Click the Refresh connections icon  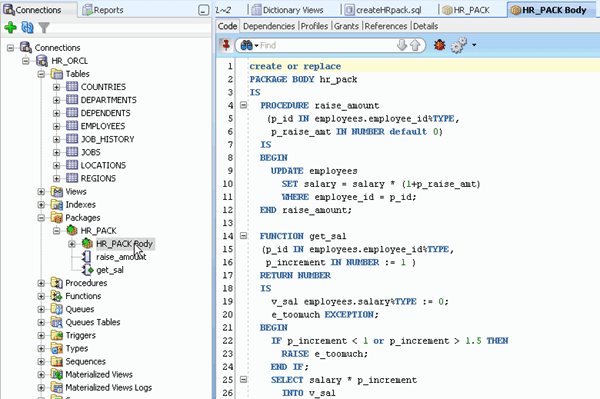pyautogui.click(x=27, y=28)
